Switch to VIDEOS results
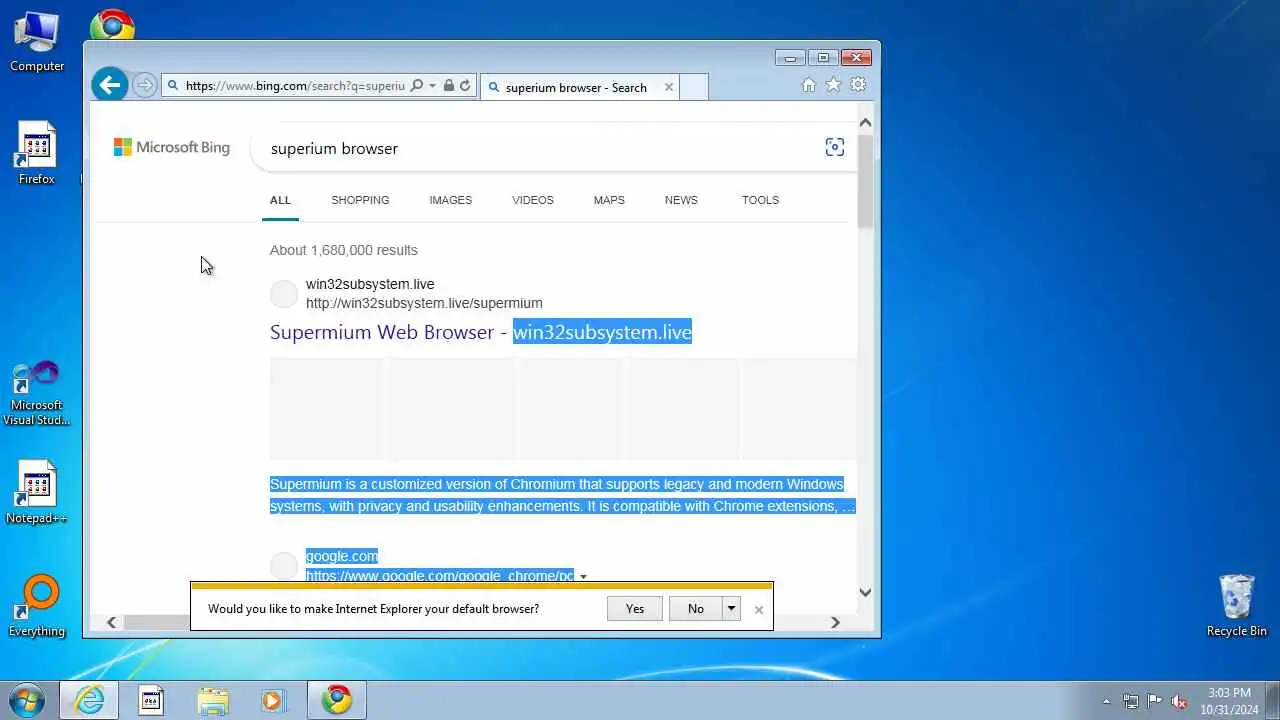 coord(533,200)
